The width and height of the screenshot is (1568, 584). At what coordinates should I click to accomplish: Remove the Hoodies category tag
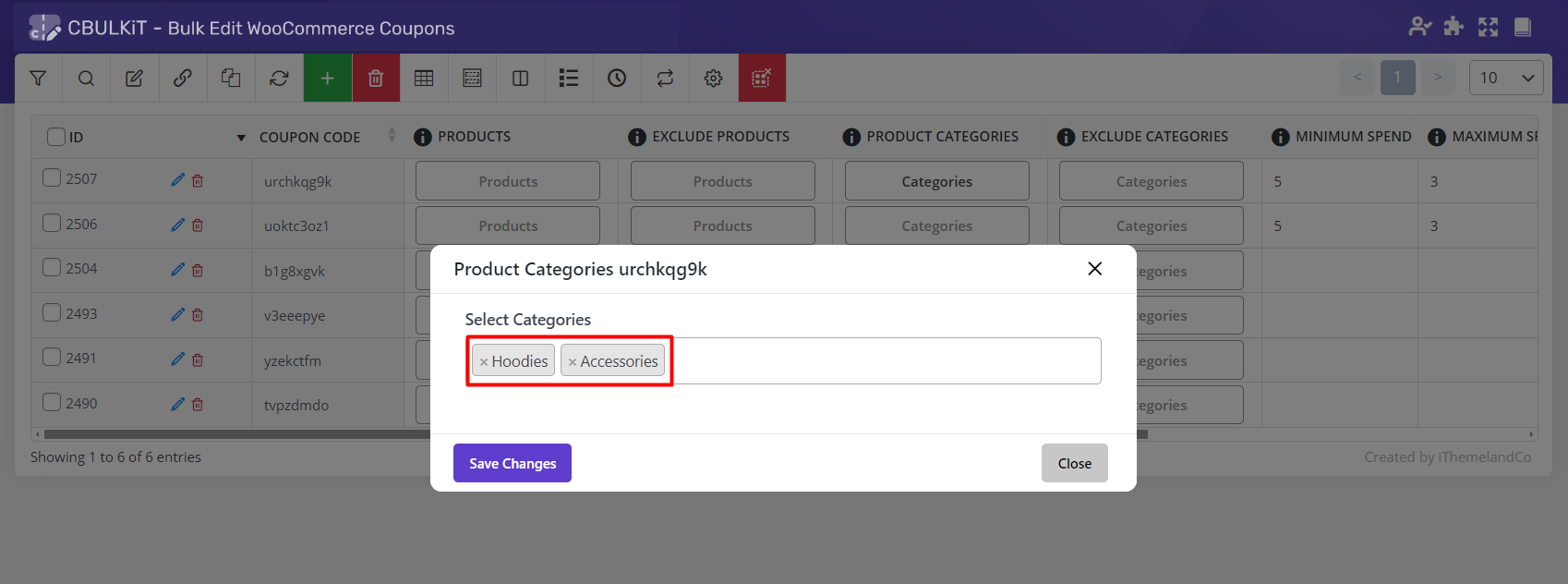(484, 362)
